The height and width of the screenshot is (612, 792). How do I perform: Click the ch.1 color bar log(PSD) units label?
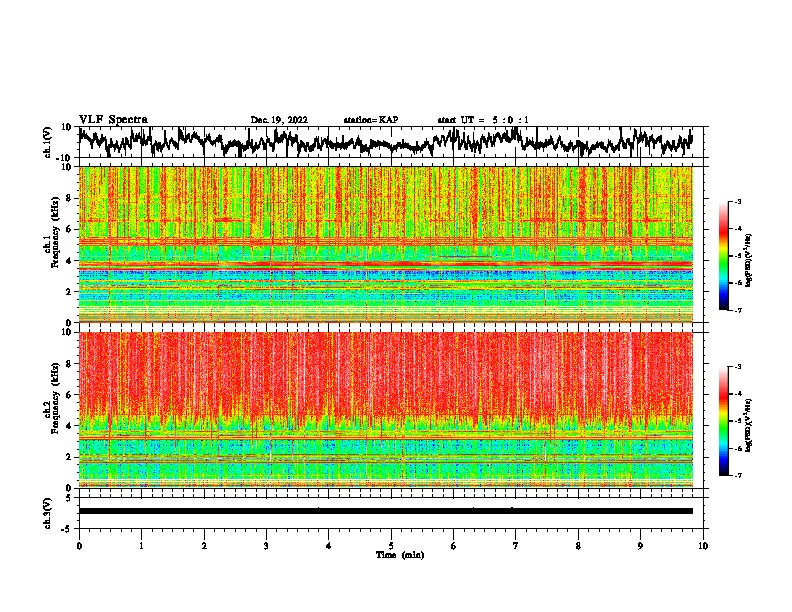(749, 261)
